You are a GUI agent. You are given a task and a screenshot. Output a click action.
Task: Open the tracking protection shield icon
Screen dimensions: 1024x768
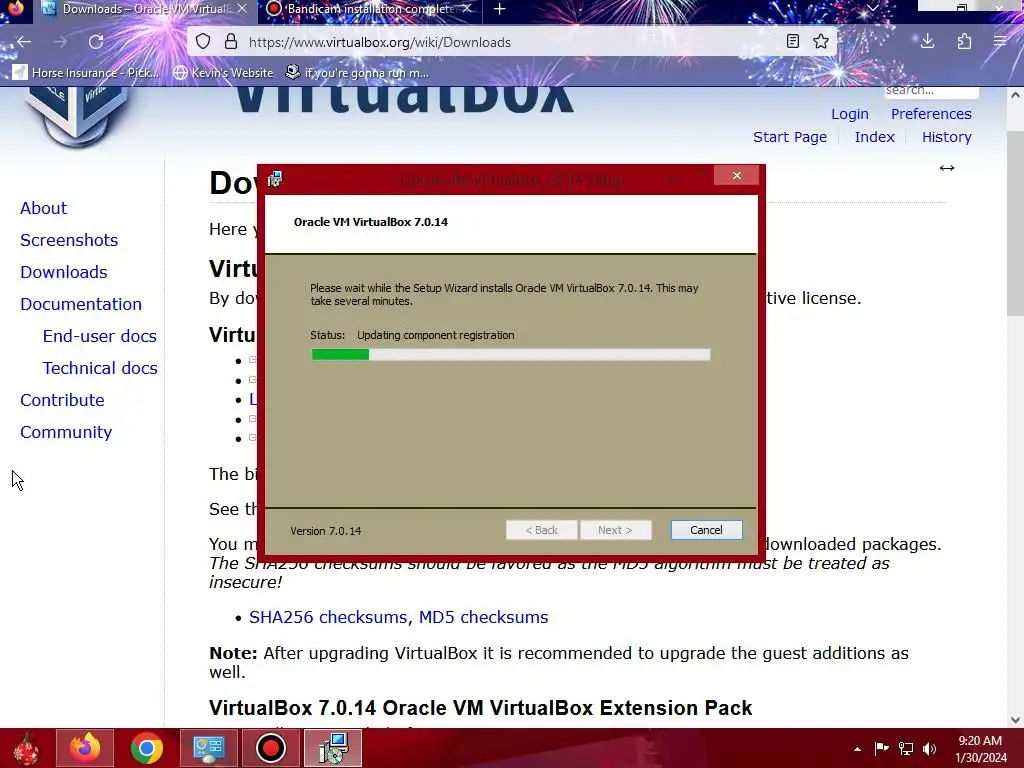coord(203,42)
